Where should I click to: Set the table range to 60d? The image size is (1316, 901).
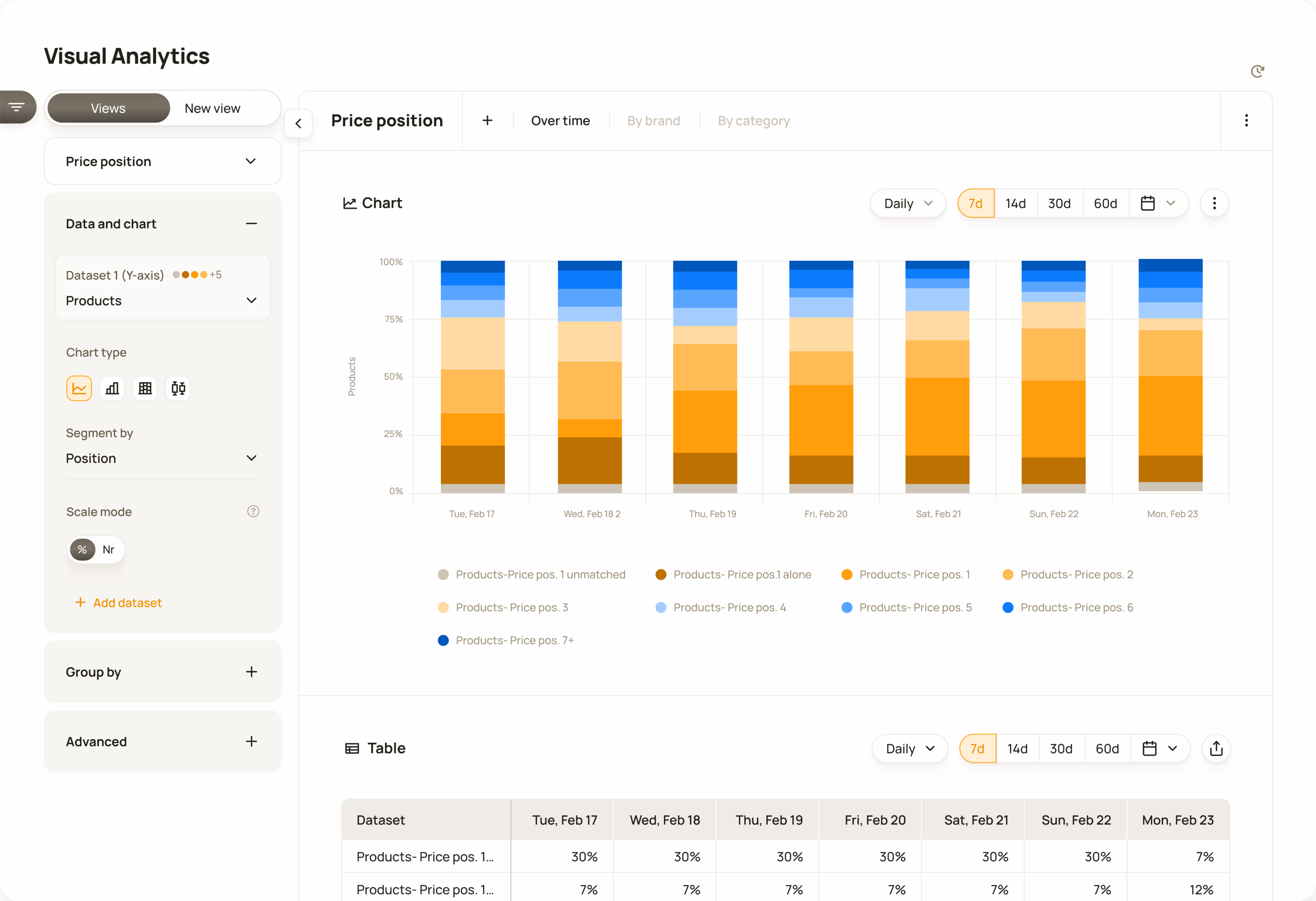pos(1107,749)
